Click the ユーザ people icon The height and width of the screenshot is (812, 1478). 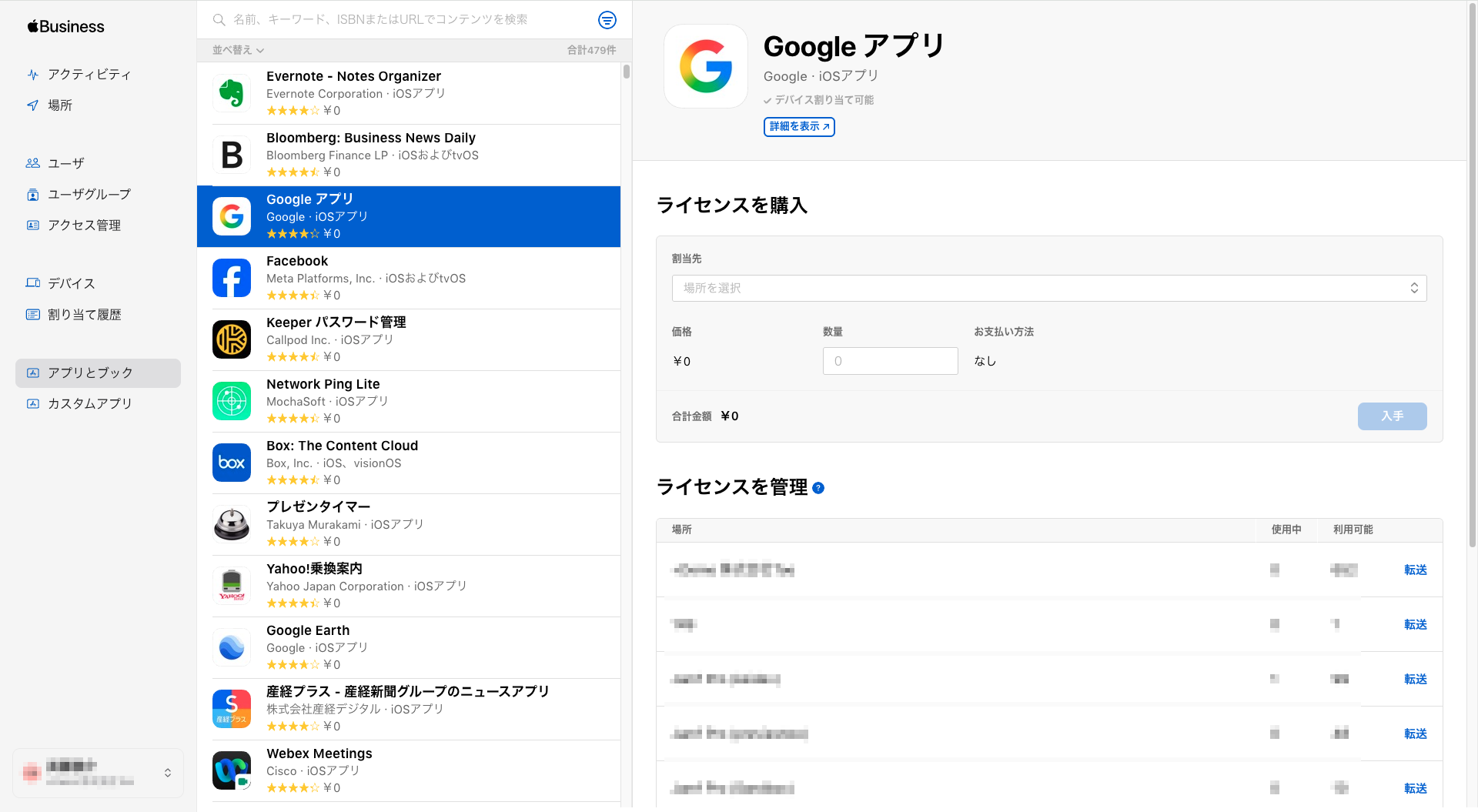[32, 163]
